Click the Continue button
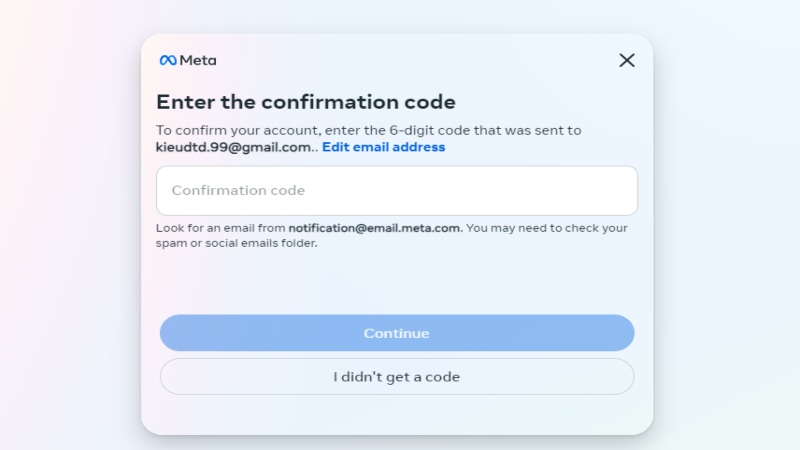 coord(397,333)
